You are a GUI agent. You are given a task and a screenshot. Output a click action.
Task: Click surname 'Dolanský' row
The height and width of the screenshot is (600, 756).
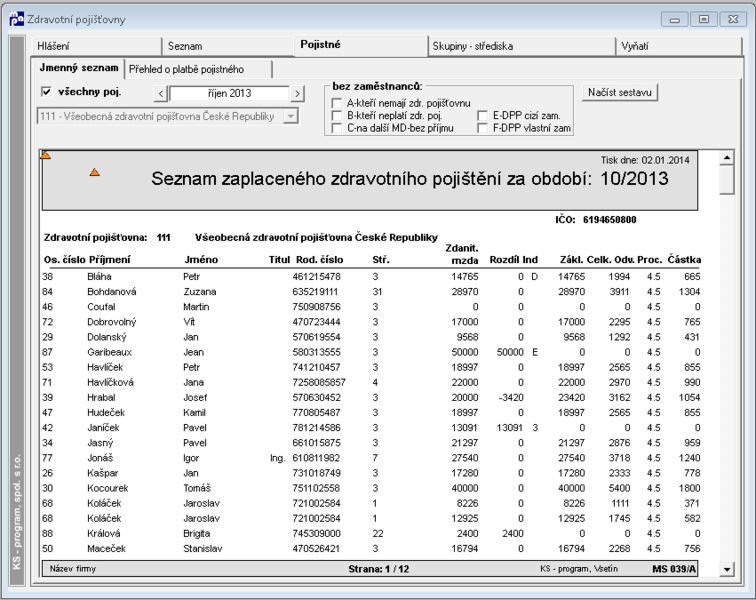tap(107, 337)
